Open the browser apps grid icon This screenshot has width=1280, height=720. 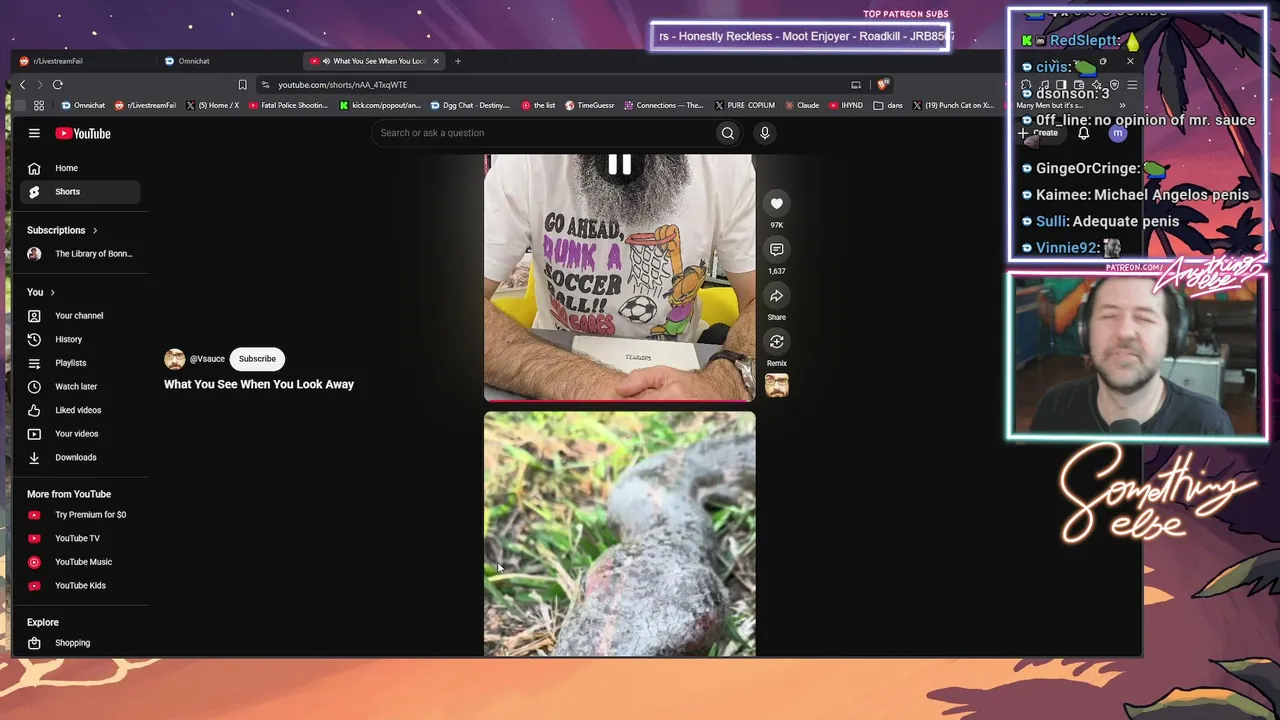(39, 105)
